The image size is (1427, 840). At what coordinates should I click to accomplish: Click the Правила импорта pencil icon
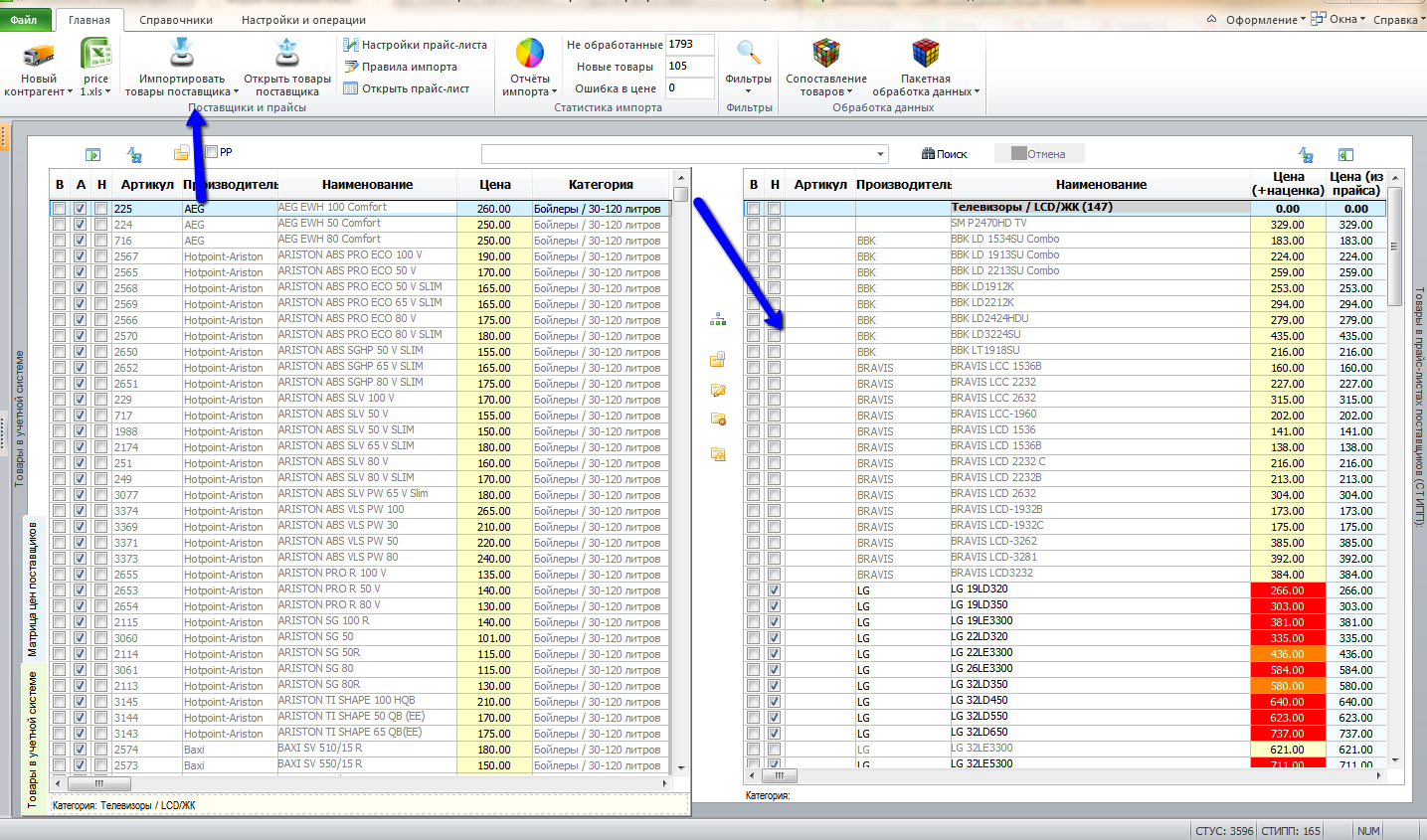tap(350, 67)
